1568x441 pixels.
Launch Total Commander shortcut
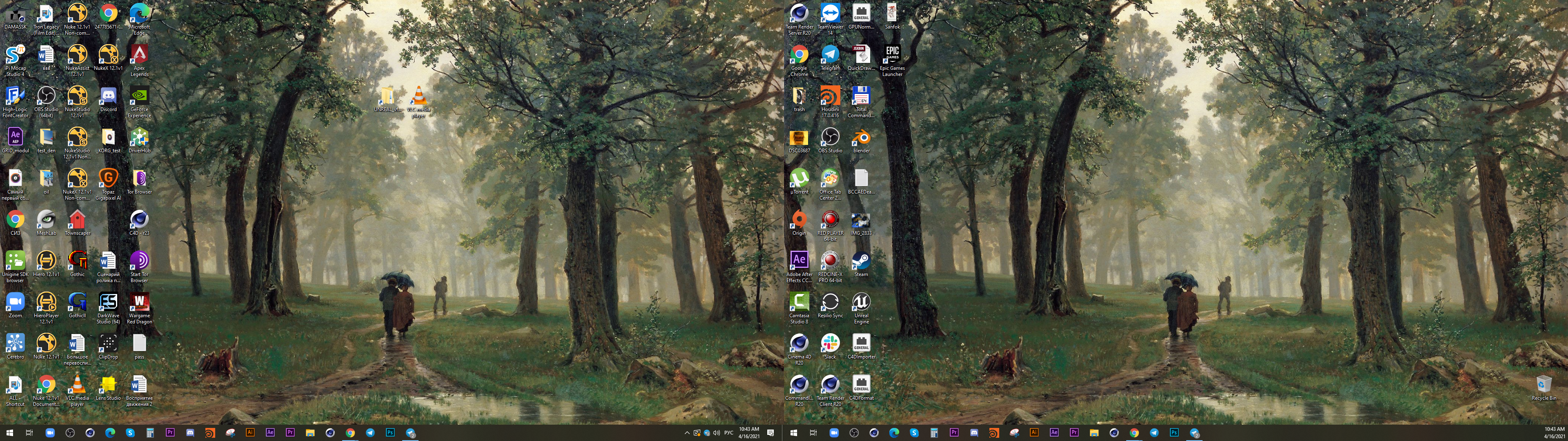pyautogui.click(x=861, y=102)
